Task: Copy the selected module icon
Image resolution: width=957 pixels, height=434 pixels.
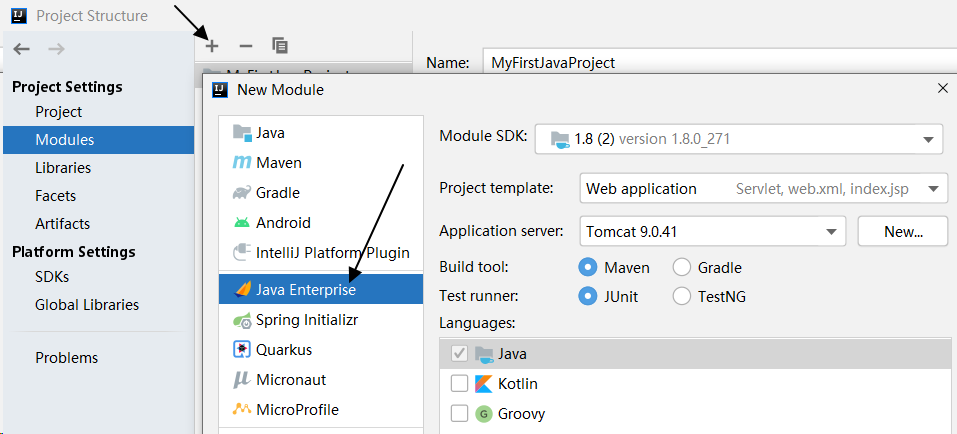Action: (x=280, y=46)
